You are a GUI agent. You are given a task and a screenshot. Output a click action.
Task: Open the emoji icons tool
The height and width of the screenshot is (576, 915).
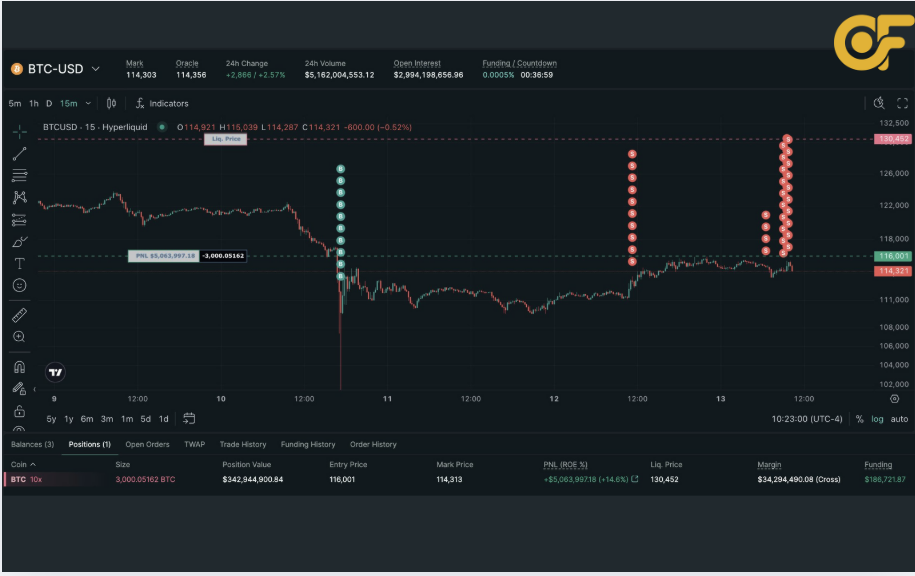[x=19, y=286]
